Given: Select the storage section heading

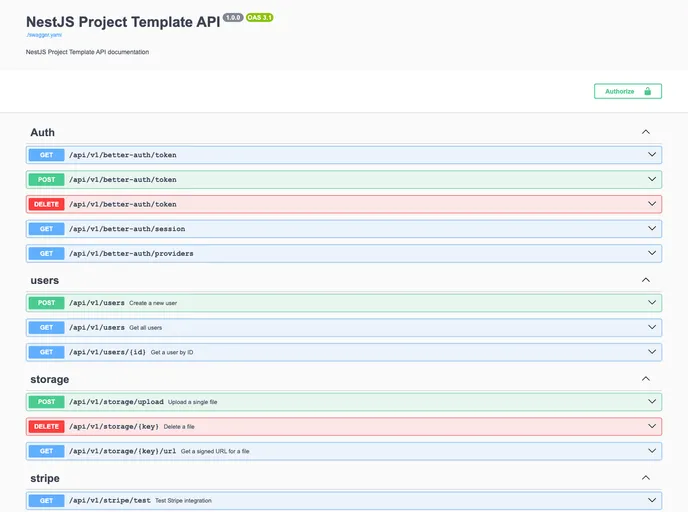Looking at the screenshot, I should click(x=50, y=380).
